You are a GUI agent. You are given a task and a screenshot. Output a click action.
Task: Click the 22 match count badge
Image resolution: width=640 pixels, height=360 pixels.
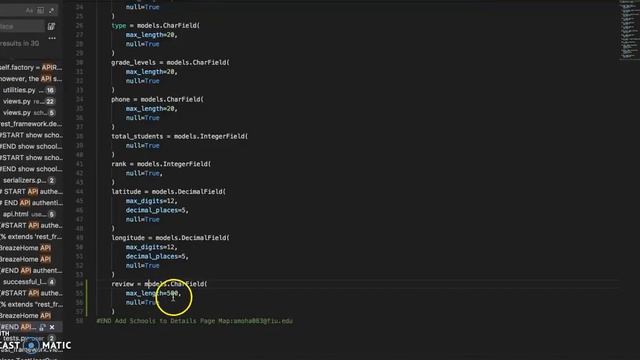pos(50,102)
